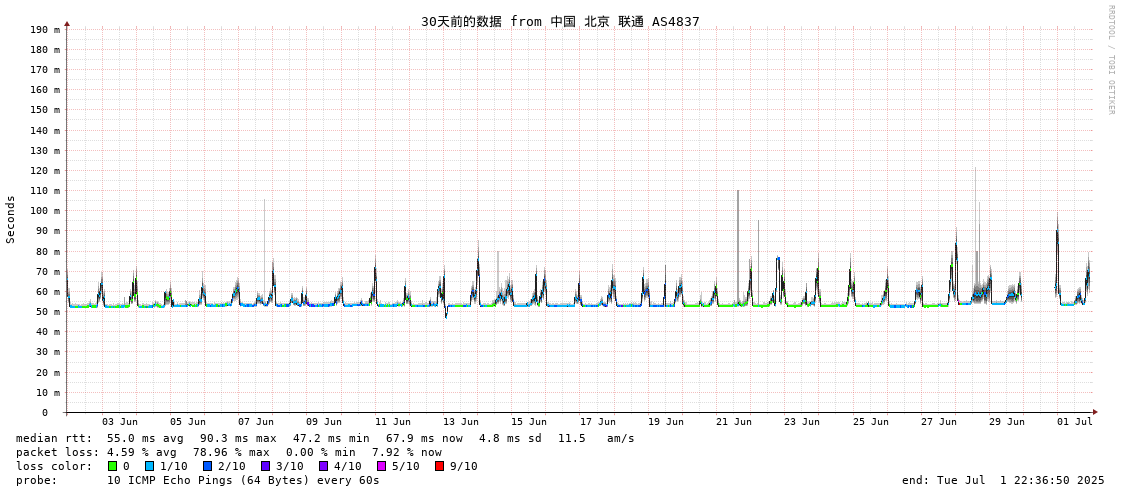Click the 55.0 ms avg value
The height and width of the screenshot is (494, 1121).
pos(145,438)
